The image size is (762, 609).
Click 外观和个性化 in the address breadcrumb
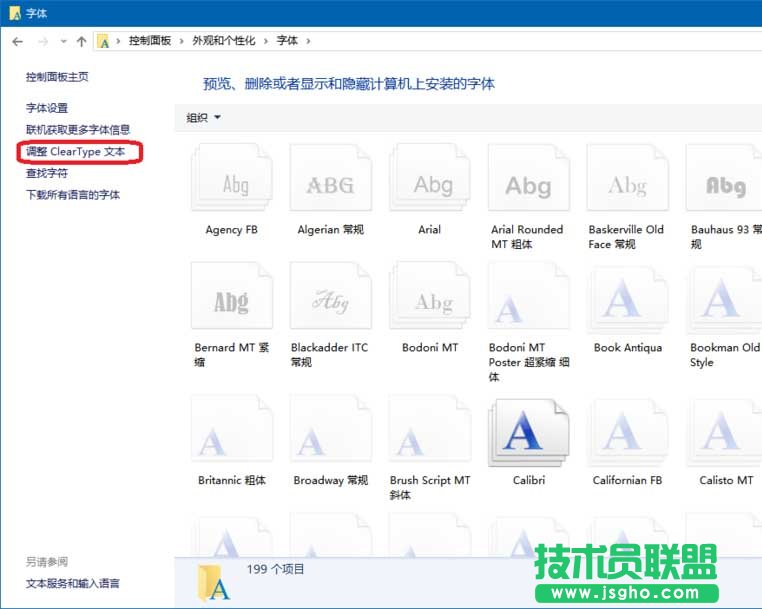coord(224,41)
